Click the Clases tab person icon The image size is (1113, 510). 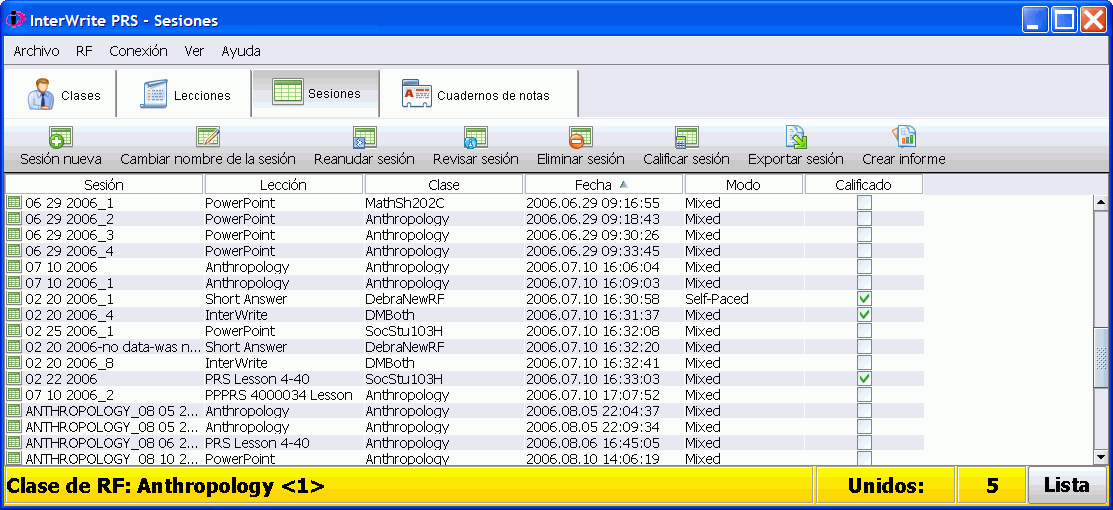(41, 95)
